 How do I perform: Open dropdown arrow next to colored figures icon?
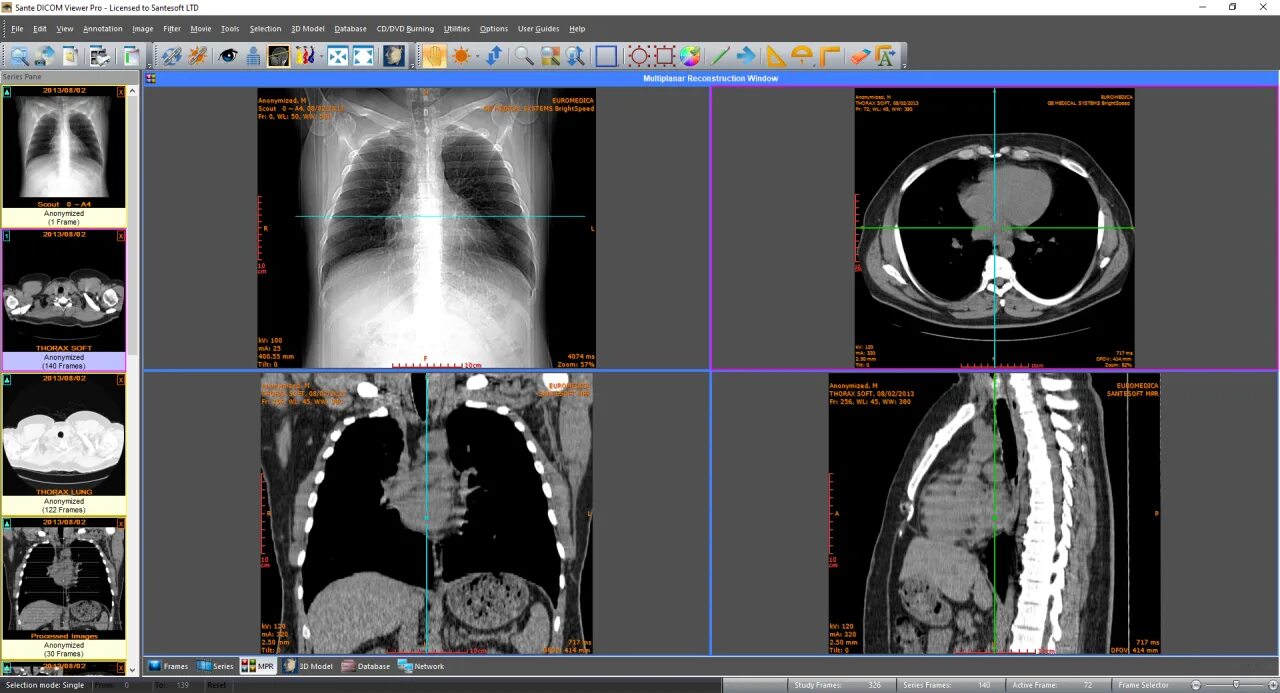click(320, 56)
